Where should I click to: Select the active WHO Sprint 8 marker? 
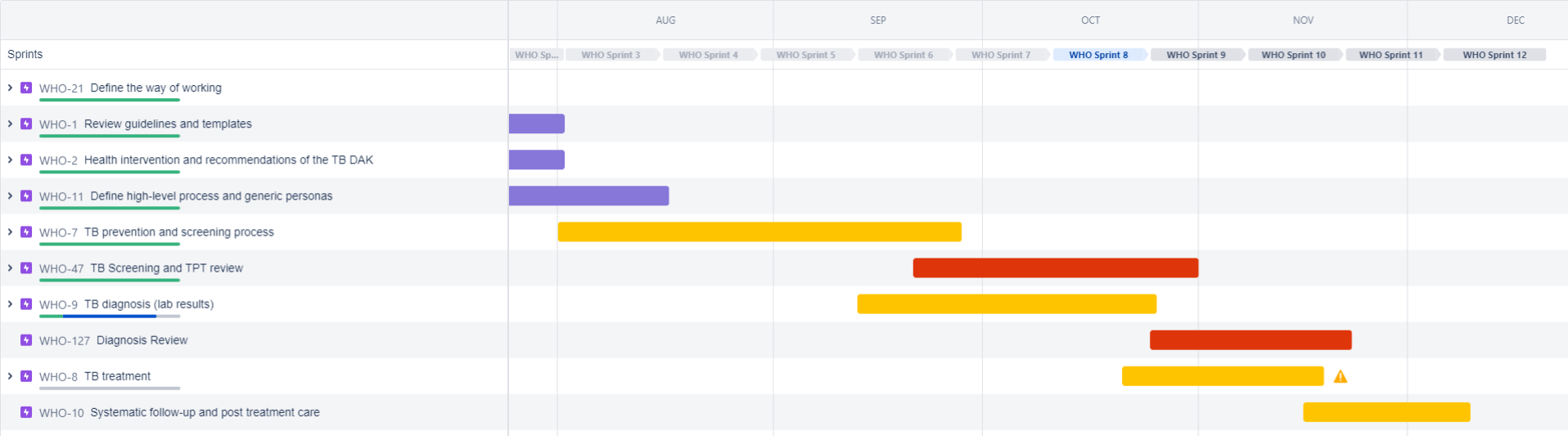[1098, 55]
